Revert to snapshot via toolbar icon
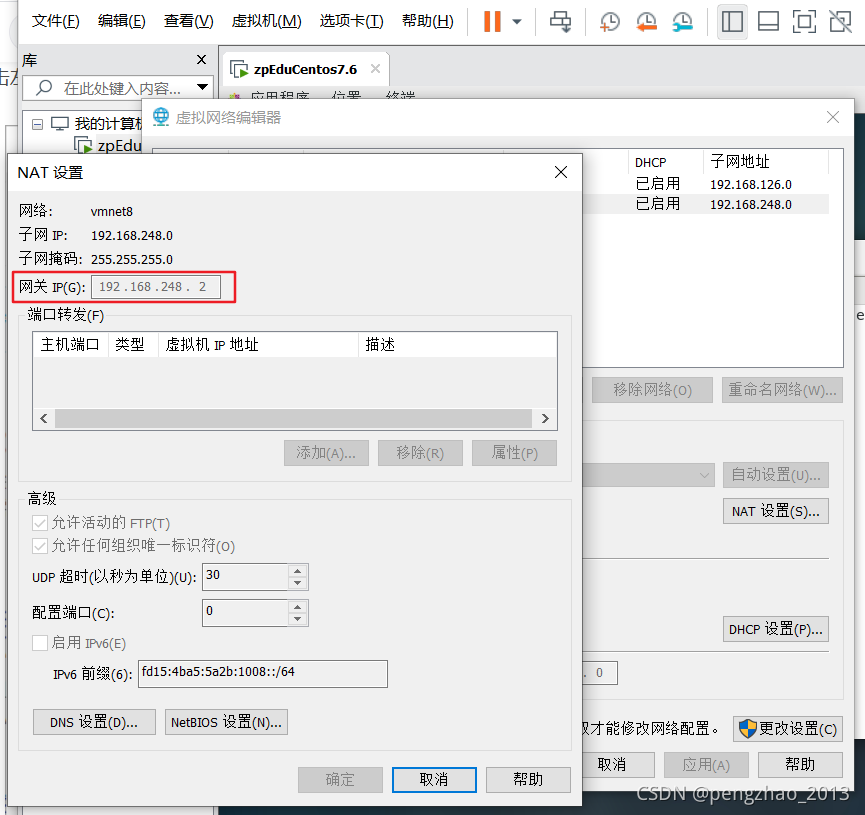865x815 pixels. click(646, 21)
